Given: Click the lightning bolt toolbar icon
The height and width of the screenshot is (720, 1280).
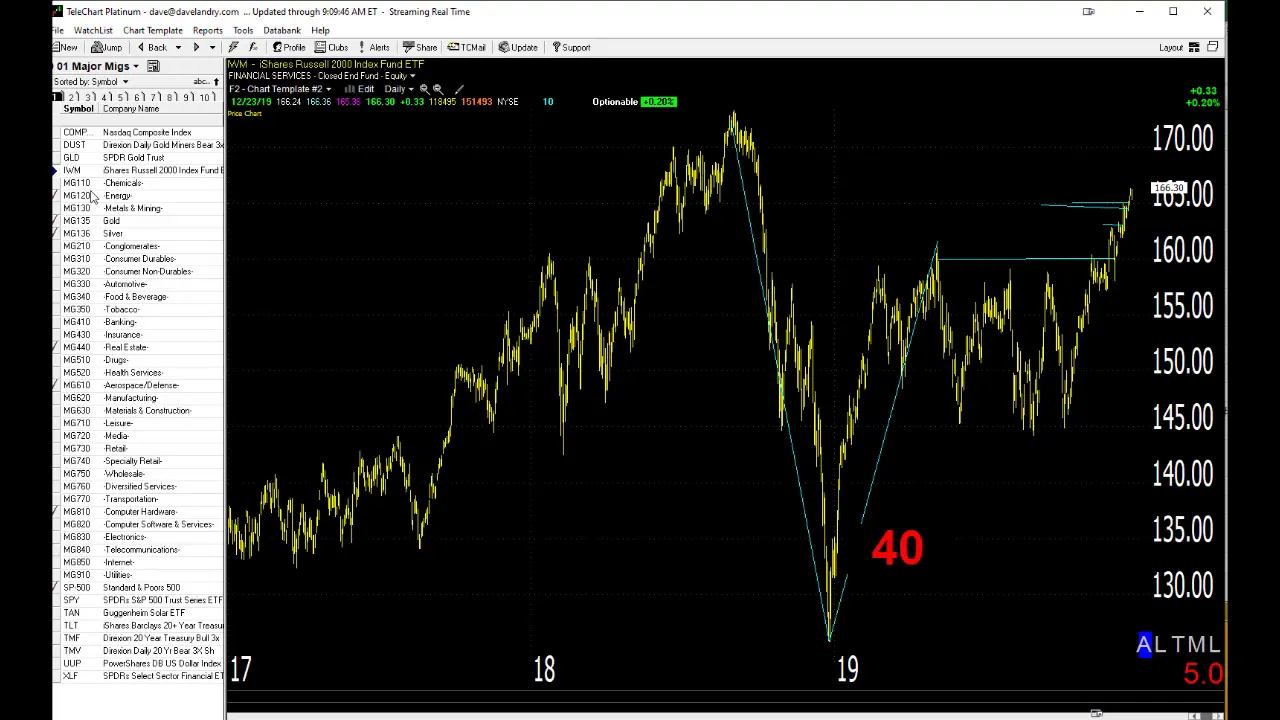Looking at the screenshot, I should pos(234,47).
